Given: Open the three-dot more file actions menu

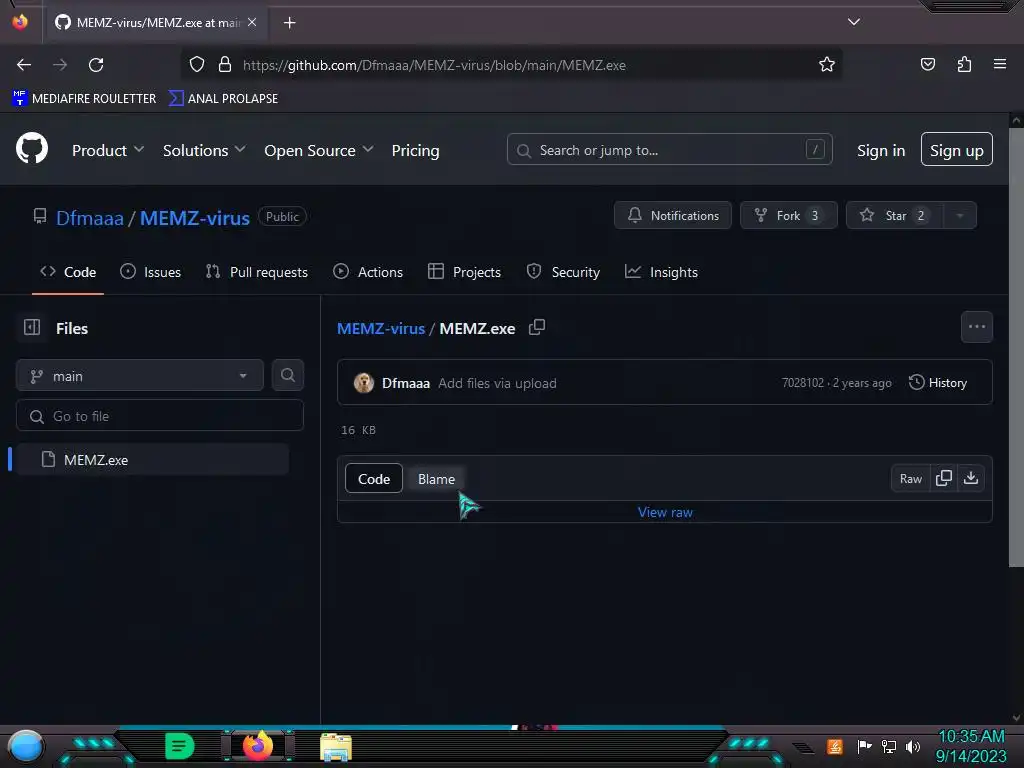Looking at the screenshot, I should click(977, 327).
